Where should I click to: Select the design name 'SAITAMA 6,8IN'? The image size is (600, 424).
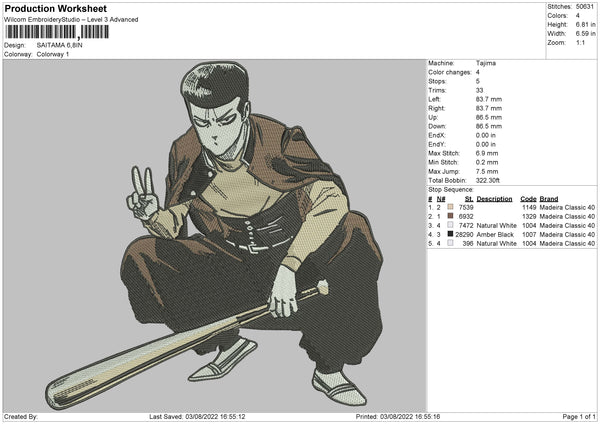(59, 45)
